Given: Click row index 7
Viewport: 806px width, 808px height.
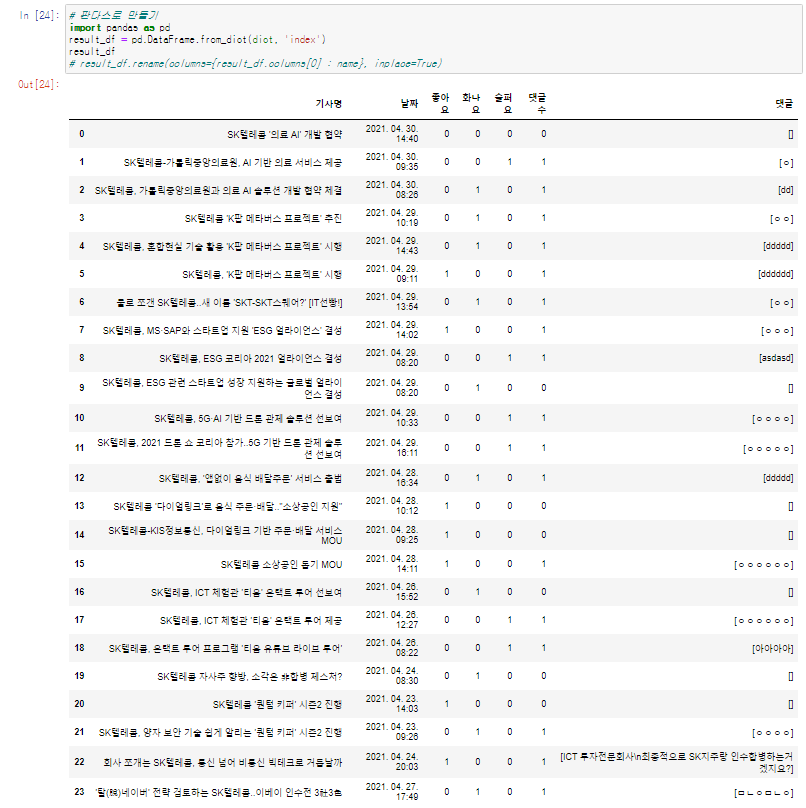Looking at the screenshot, I should point(81,330).
